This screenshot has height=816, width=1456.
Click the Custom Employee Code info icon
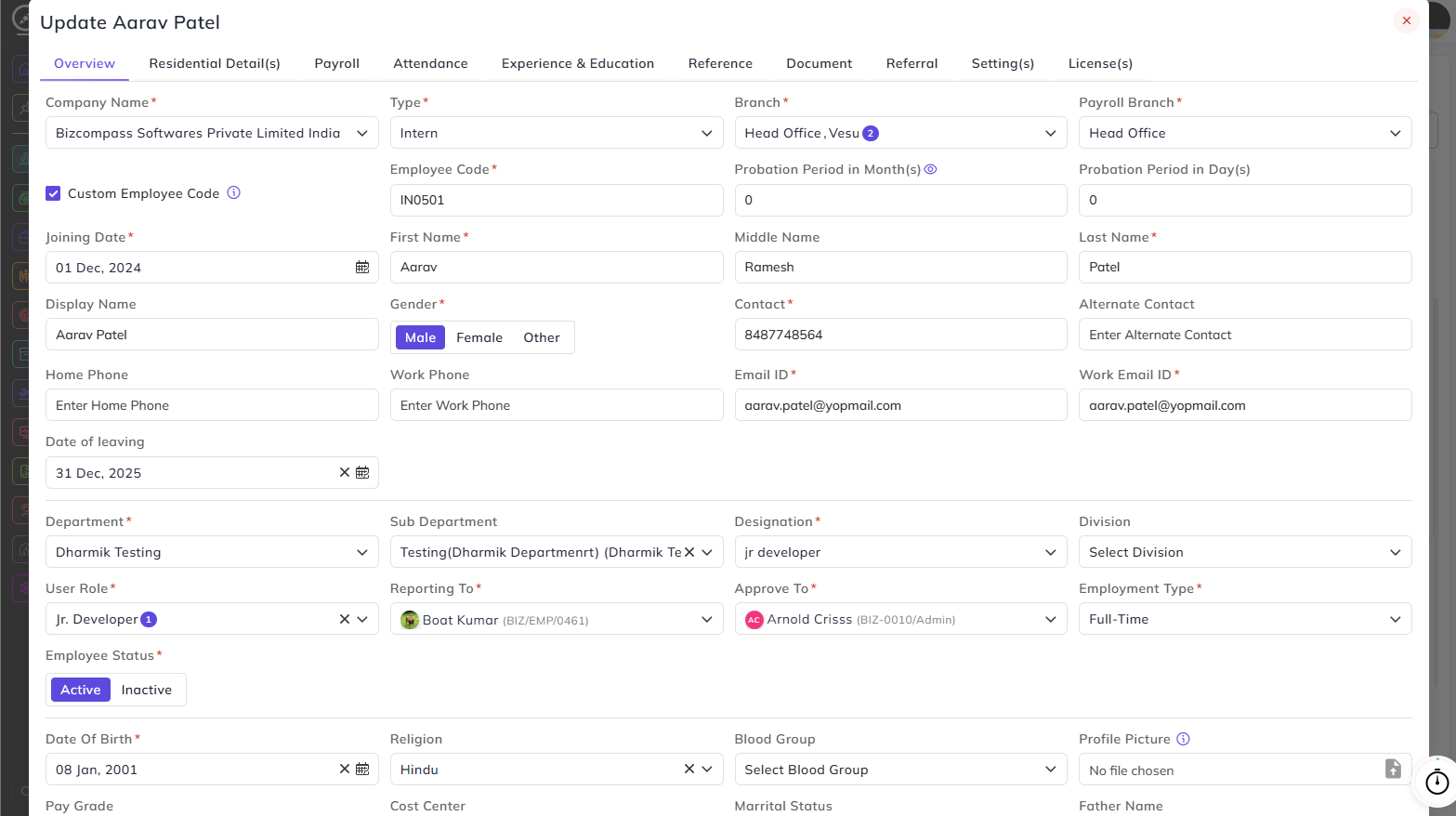[234, 192]
